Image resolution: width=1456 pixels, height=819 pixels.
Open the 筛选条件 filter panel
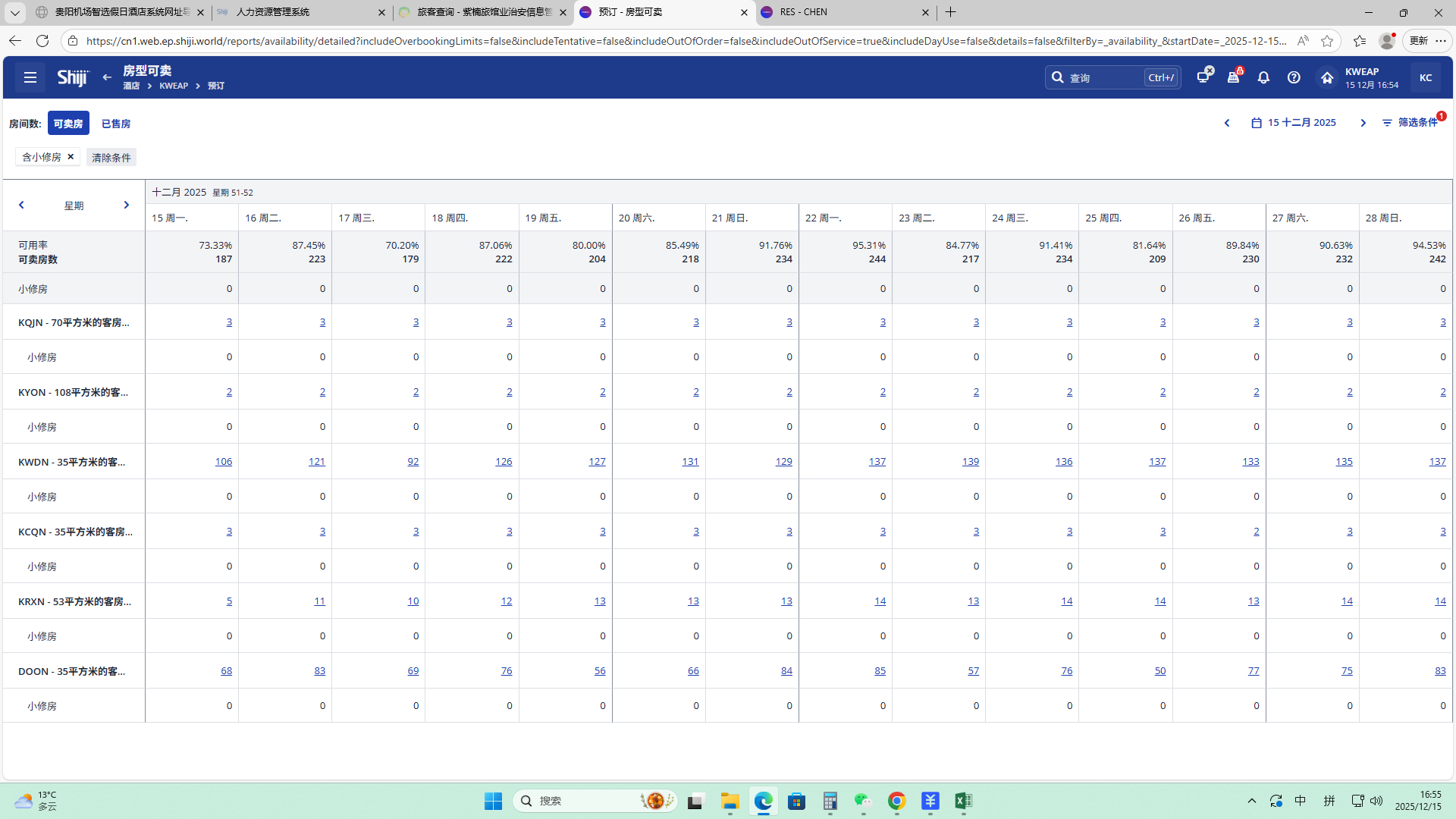pos(1410,123)
